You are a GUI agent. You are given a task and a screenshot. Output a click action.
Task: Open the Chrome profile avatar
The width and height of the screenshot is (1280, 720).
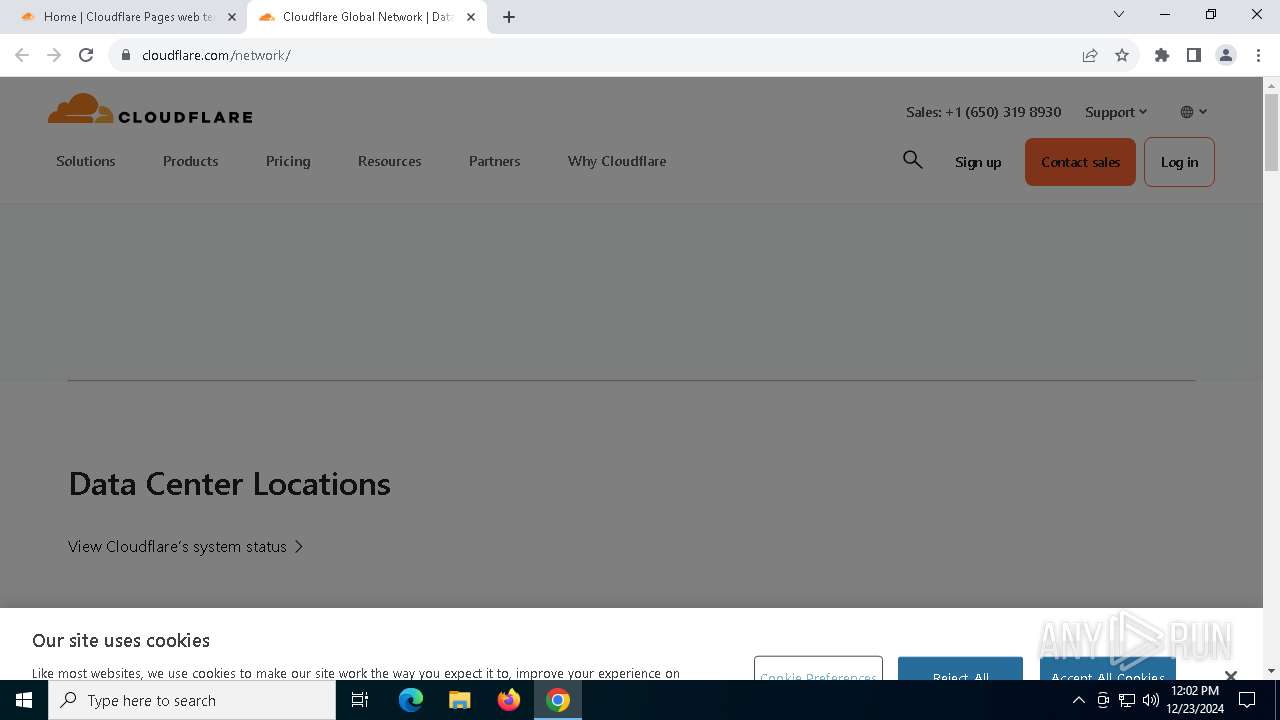(x=1226, y=55)
